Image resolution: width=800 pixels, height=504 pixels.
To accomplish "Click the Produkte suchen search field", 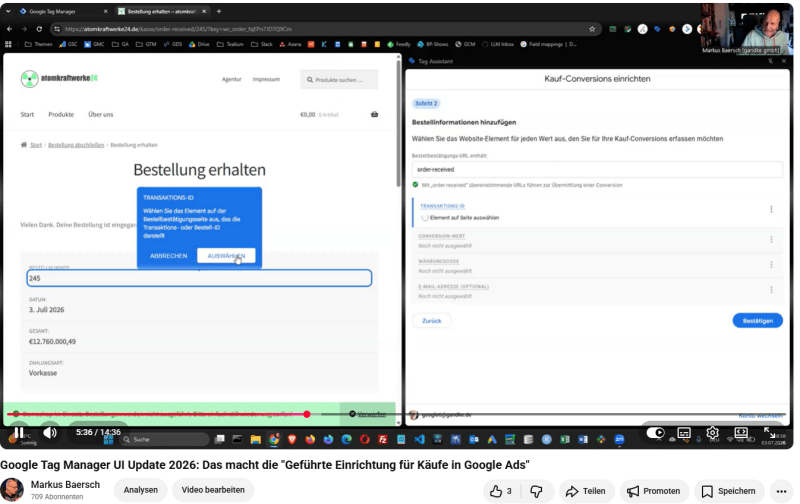I will coord(339,80).
